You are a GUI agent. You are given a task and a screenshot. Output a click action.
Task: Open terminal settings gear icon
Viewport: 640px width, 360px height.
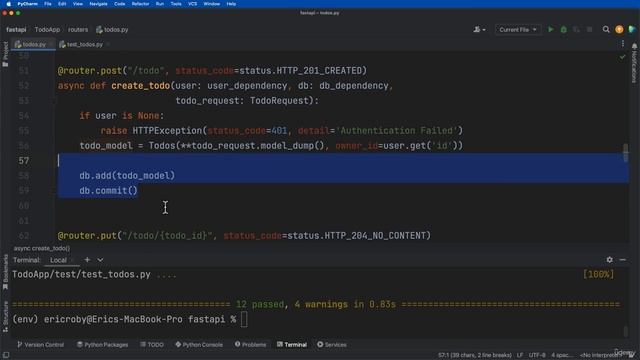coord(609,260)
